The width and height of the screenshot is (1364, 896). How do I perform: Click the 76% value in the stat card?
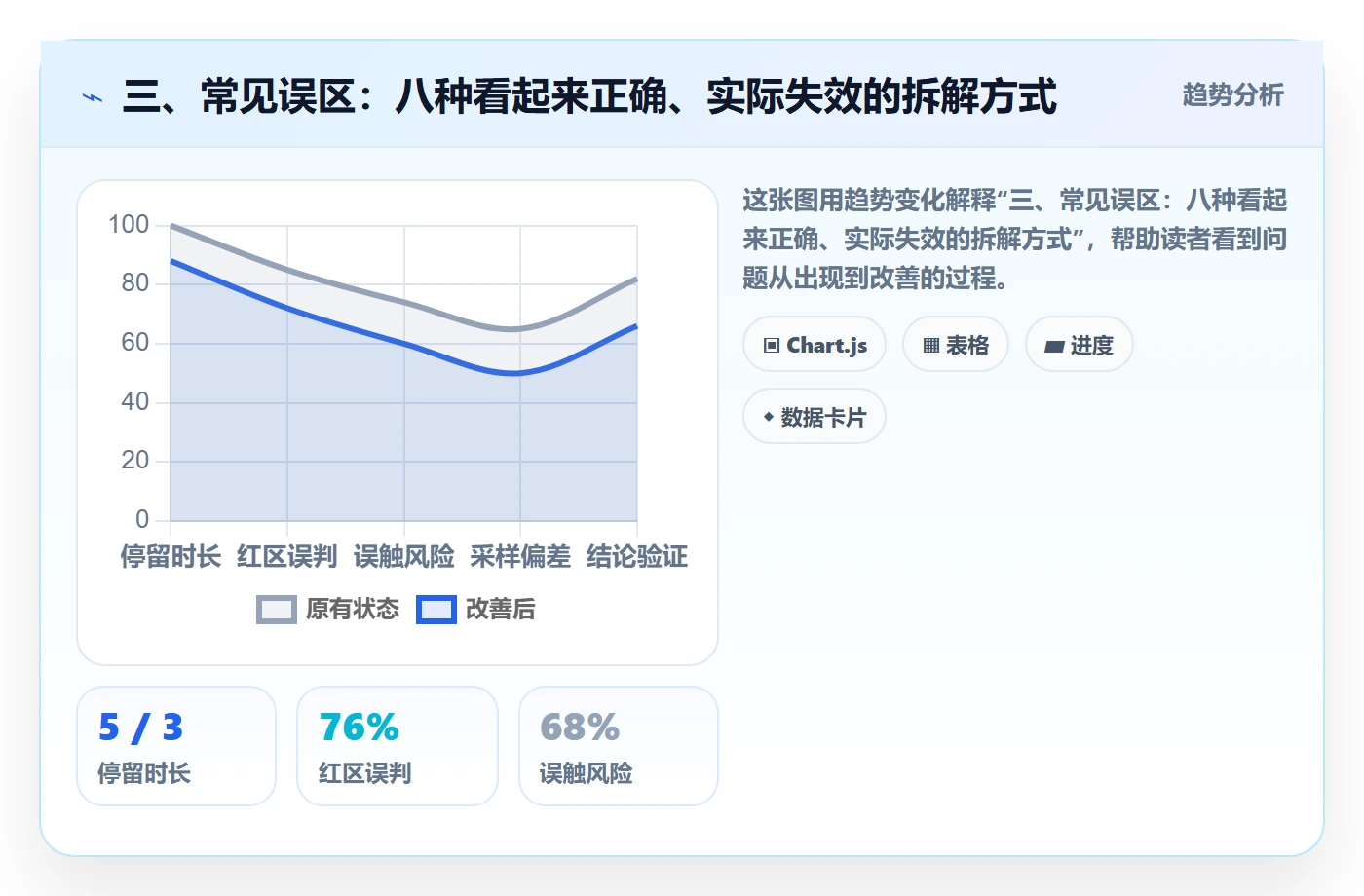click(359, 728)
